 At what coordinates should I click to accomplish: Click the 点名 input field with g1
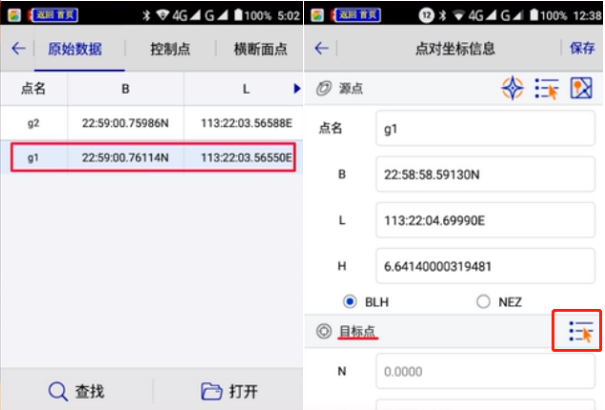point(486,129)
